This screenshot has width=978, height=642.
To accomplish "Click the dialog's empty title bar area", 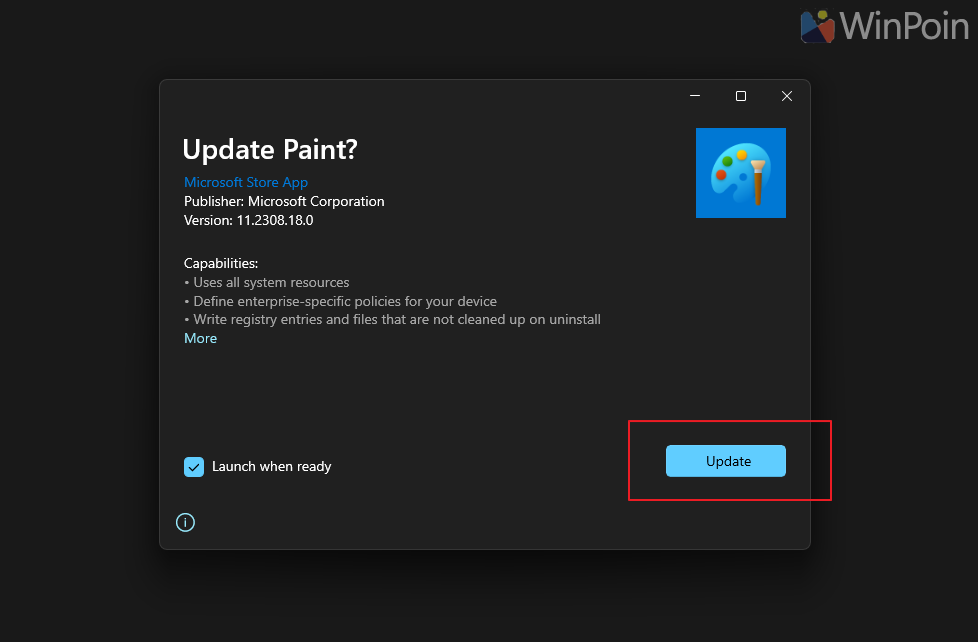I will click(x=420, y=96).
